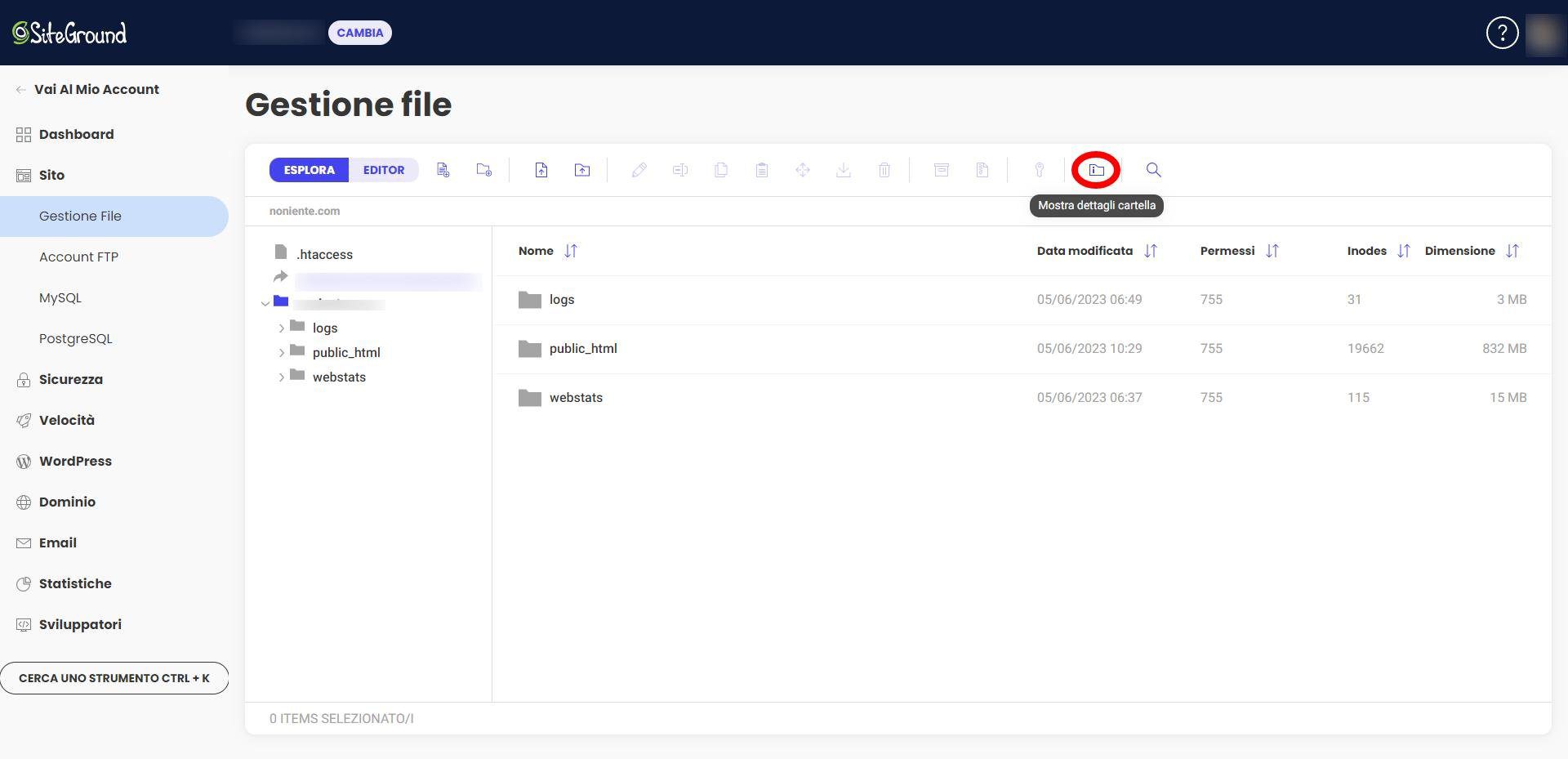Sort list by Dimensione

[x=1512, y=251]
